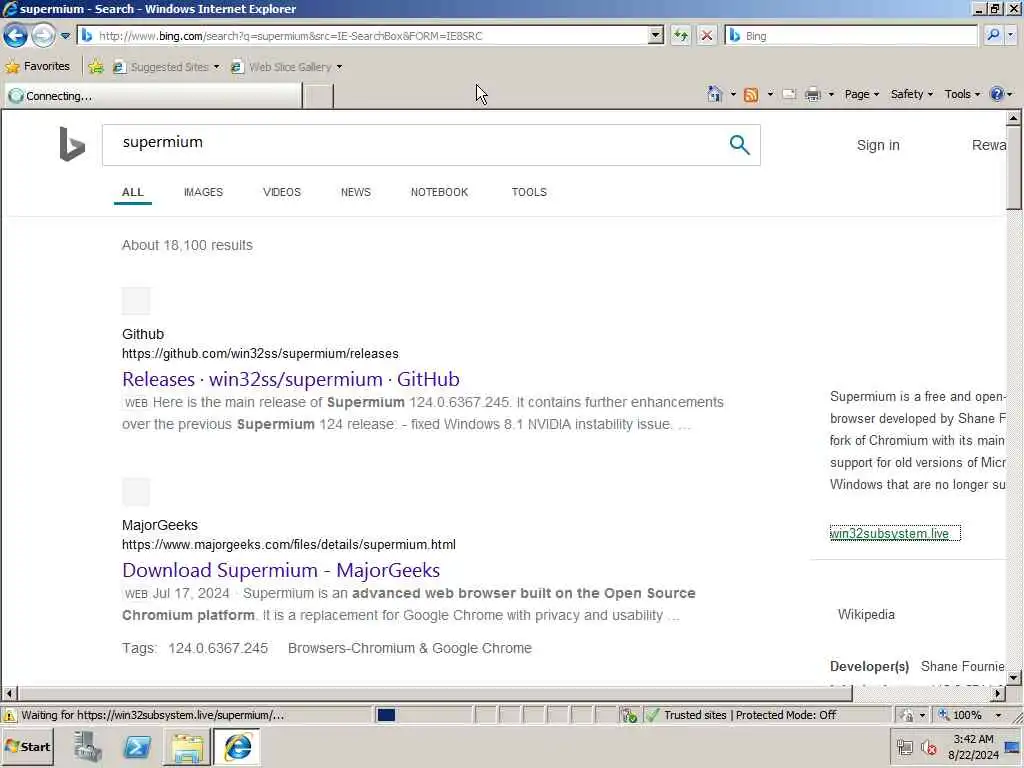1024x768 pixels.
Task: Open the recent pages dropdown arrow
Action: click(65, 36)
